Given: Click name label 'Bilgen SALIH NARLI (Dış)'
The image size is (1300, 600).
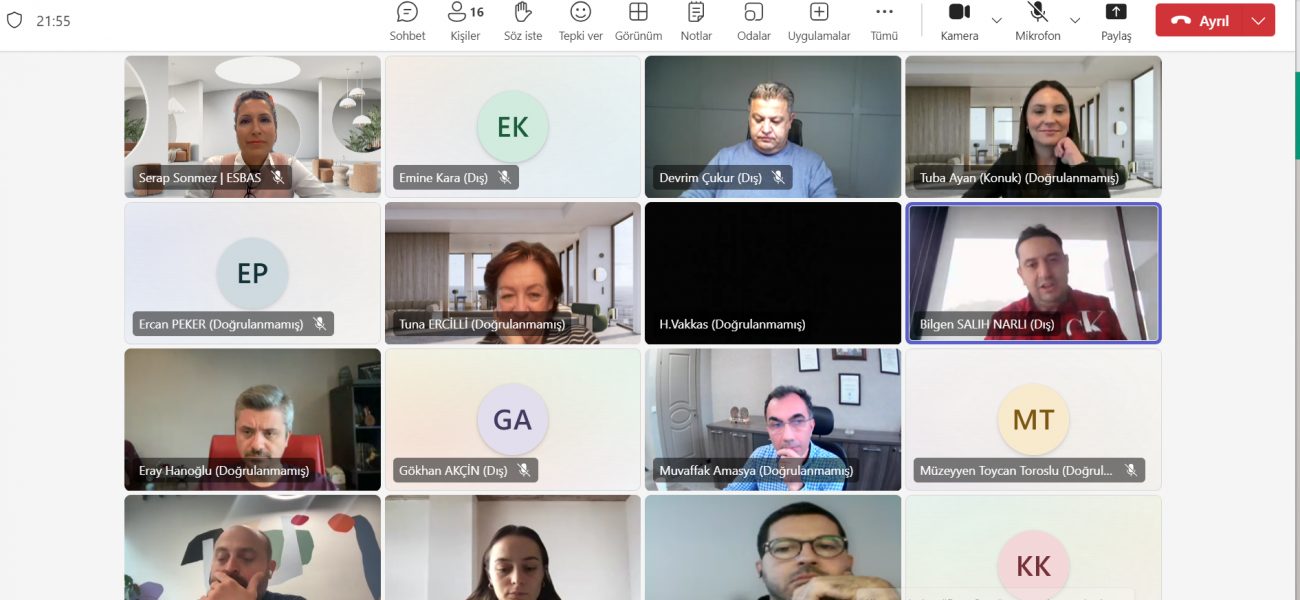Looking at the screenshot, I should click(987, 324).
